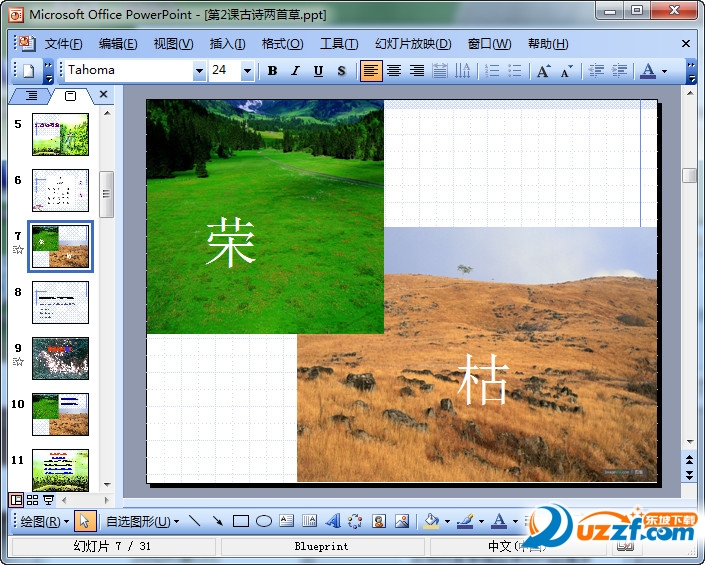Screen dimensions: 705x565
Task: Open the 绘图(R) draw menu
Action: pos(44,521)
